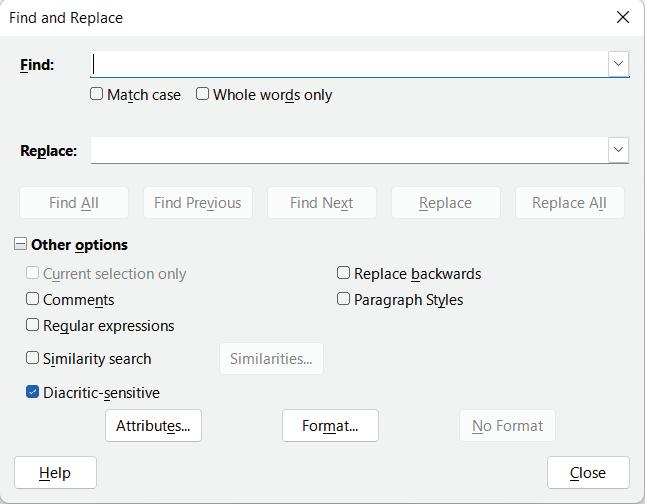Turn on Similarity search
The width and height of the screenshot is (645, 504).
tap(33, 358)
